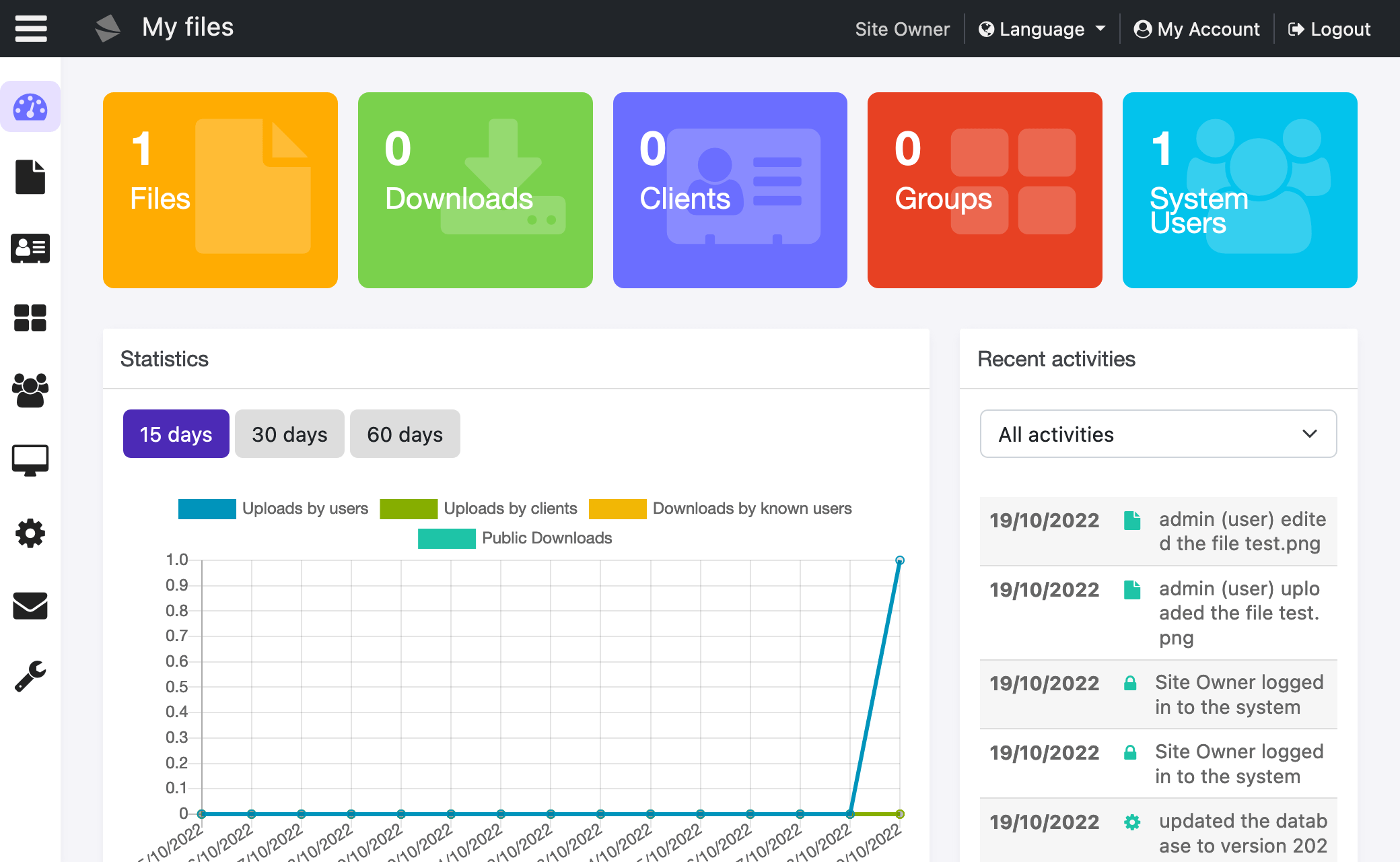Image resolution: width=1400 pixels, height=862 pixels.
Task: Expand the Language dropdown
Action: pyautogui.click(x=1042, y=29)
